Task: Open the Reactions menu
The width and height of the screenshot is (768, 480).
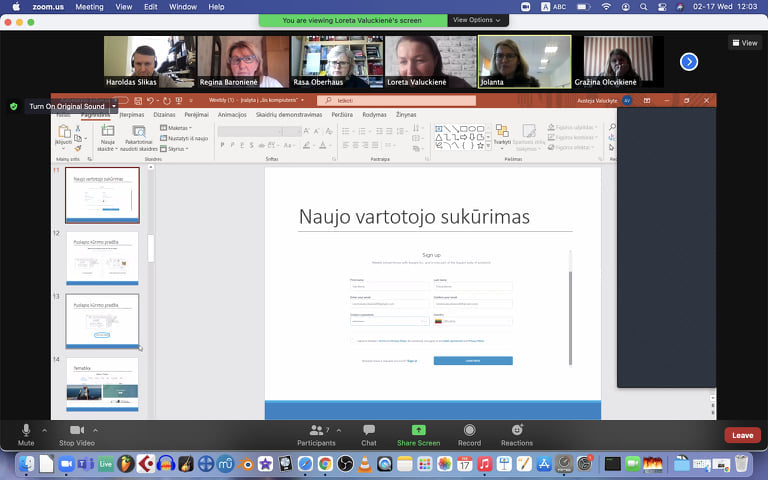Action: tap(517, 434)
